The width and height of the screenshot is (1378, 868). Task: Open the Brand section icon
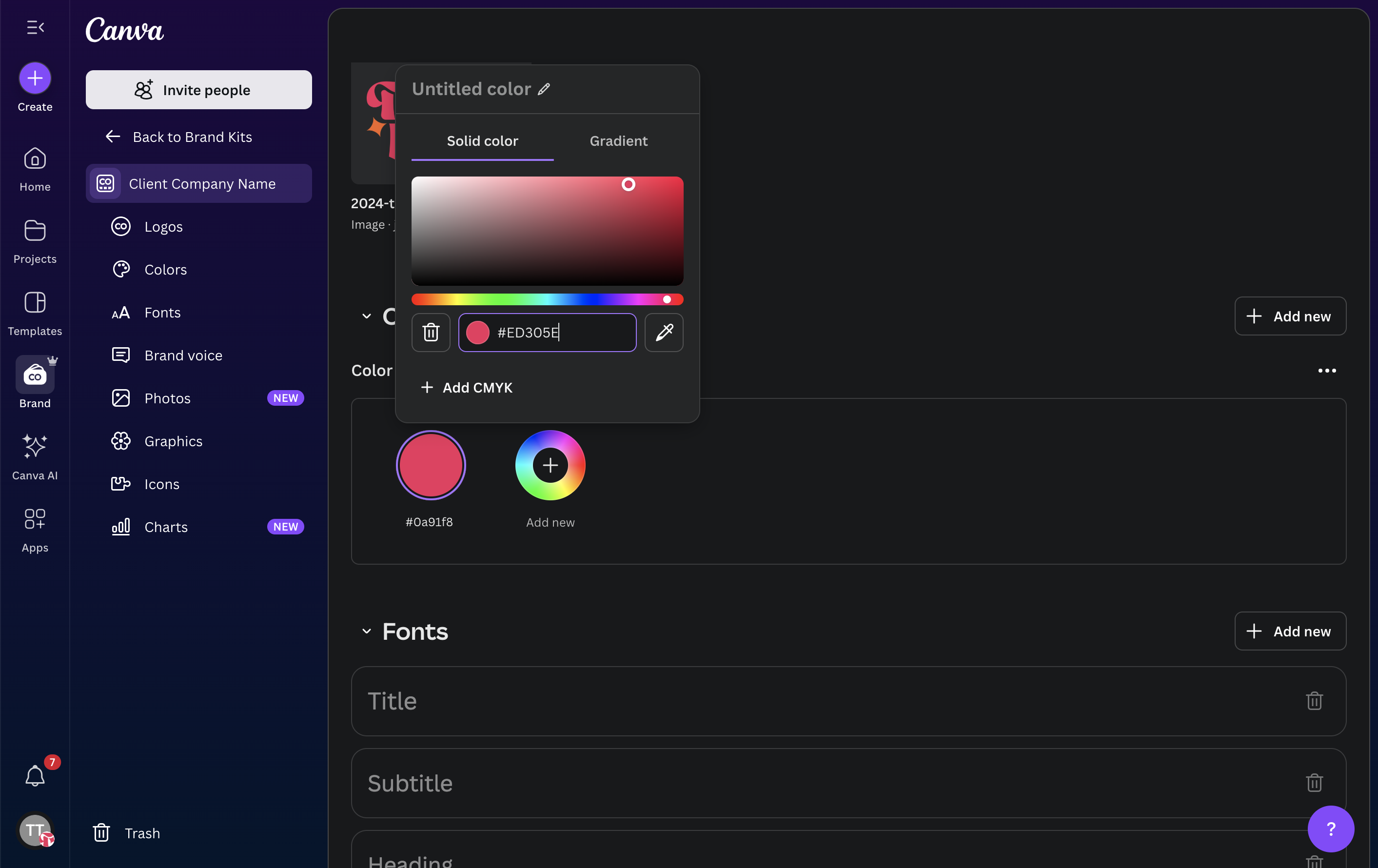[35, 375]
